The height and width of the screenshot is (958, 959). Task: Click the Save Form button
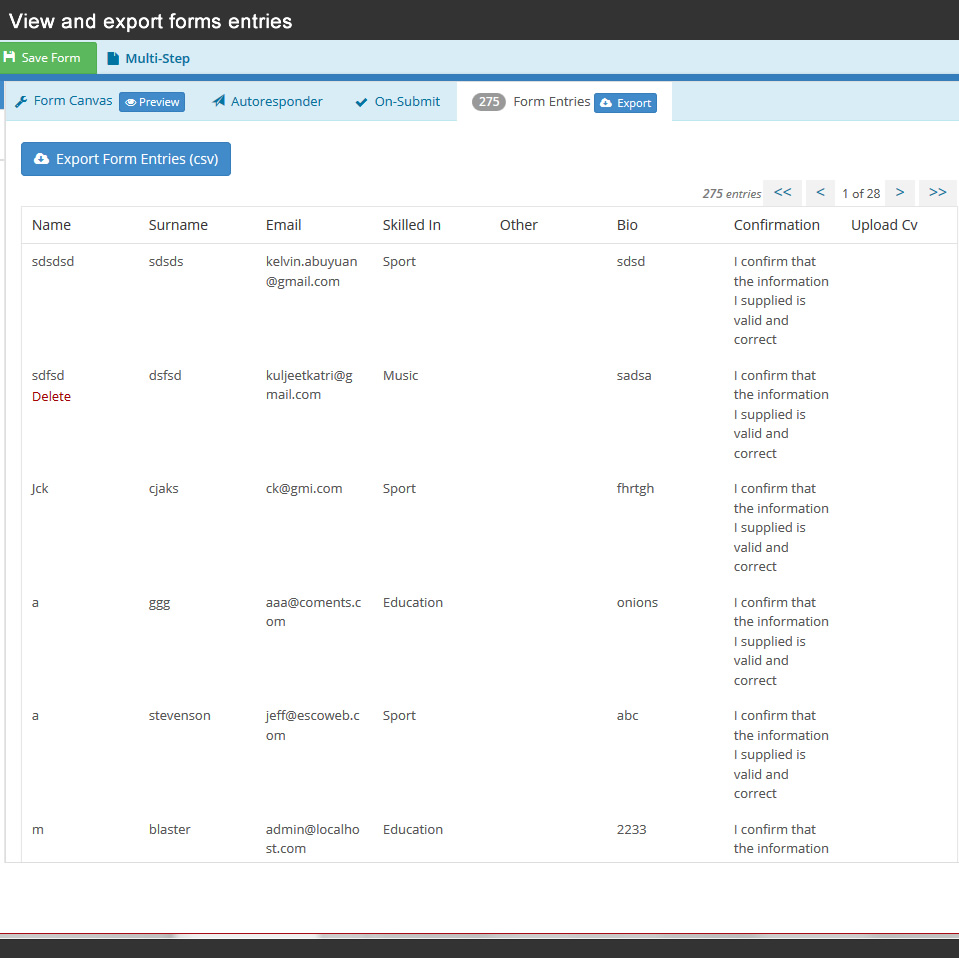tap(48, 58)
